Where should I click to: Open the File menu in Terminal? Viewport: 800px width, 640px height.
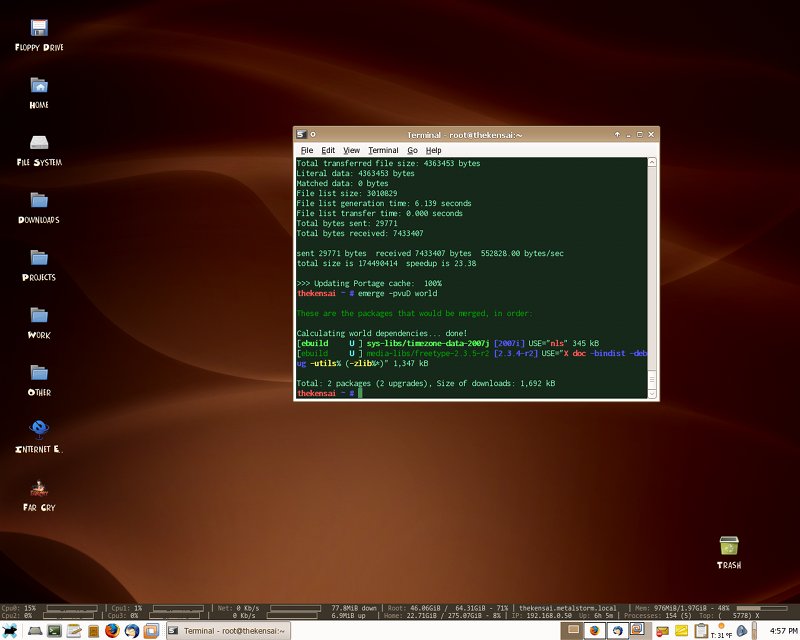307,150
